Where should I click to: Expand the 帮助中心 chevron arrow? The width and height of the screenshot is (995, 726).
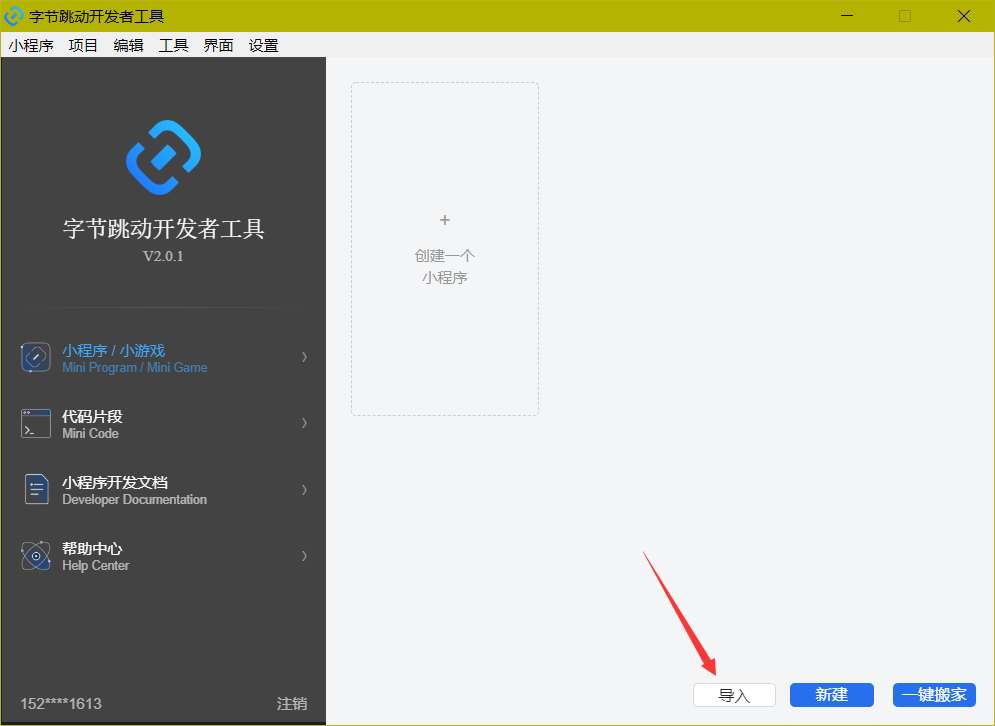point(305,556)
